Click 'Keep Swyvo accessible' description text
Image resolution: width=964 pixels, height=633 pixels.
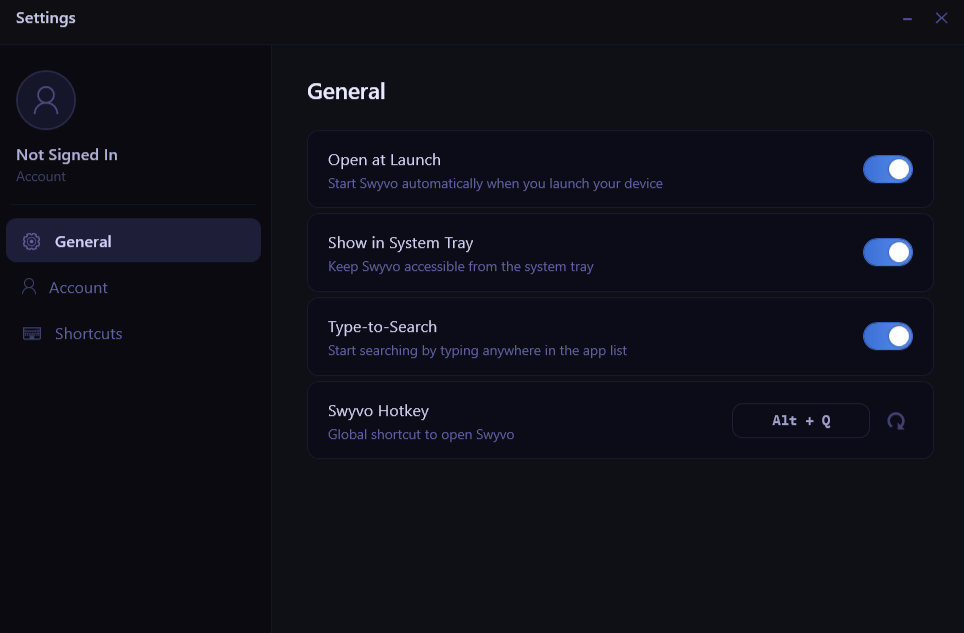[x=460, y=267]
